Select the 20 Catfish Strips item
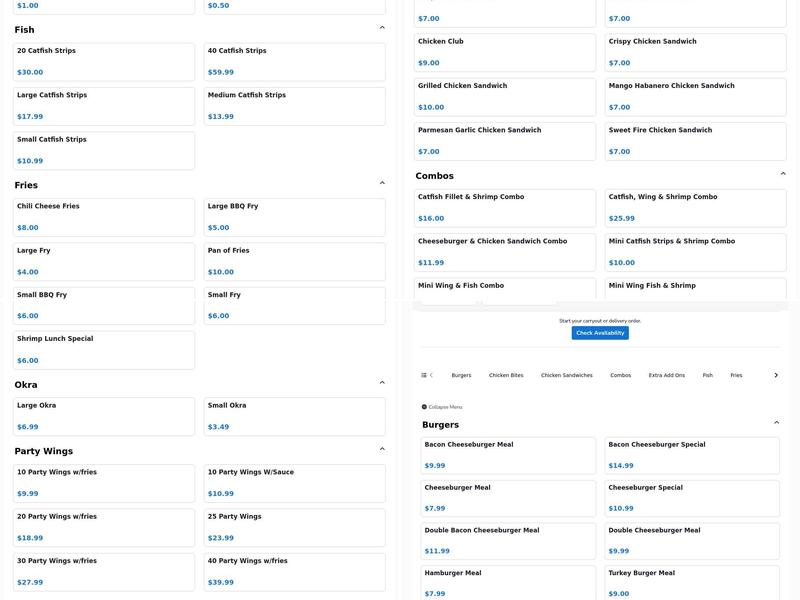The image size is (800, 600). (104, 62)
